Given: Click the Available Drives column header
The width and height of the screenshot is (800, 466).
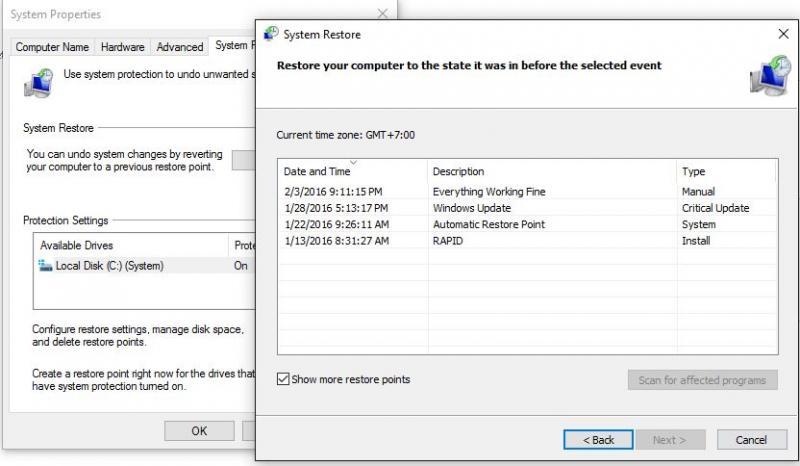Looking at the screenshot, I should [131, 246].
